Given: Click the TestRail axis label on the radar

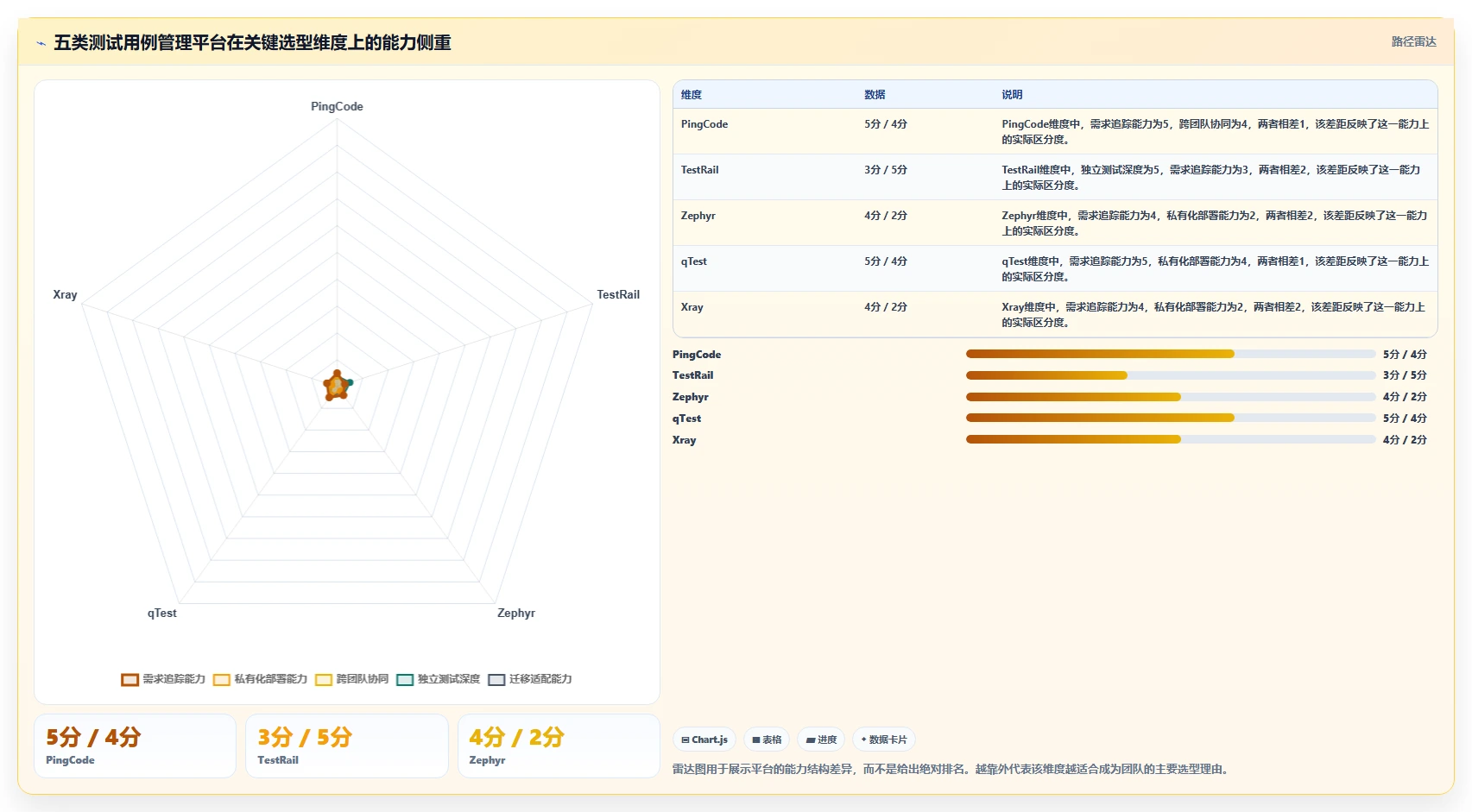Looking at the screenshot, I should [x=618, y=294].
